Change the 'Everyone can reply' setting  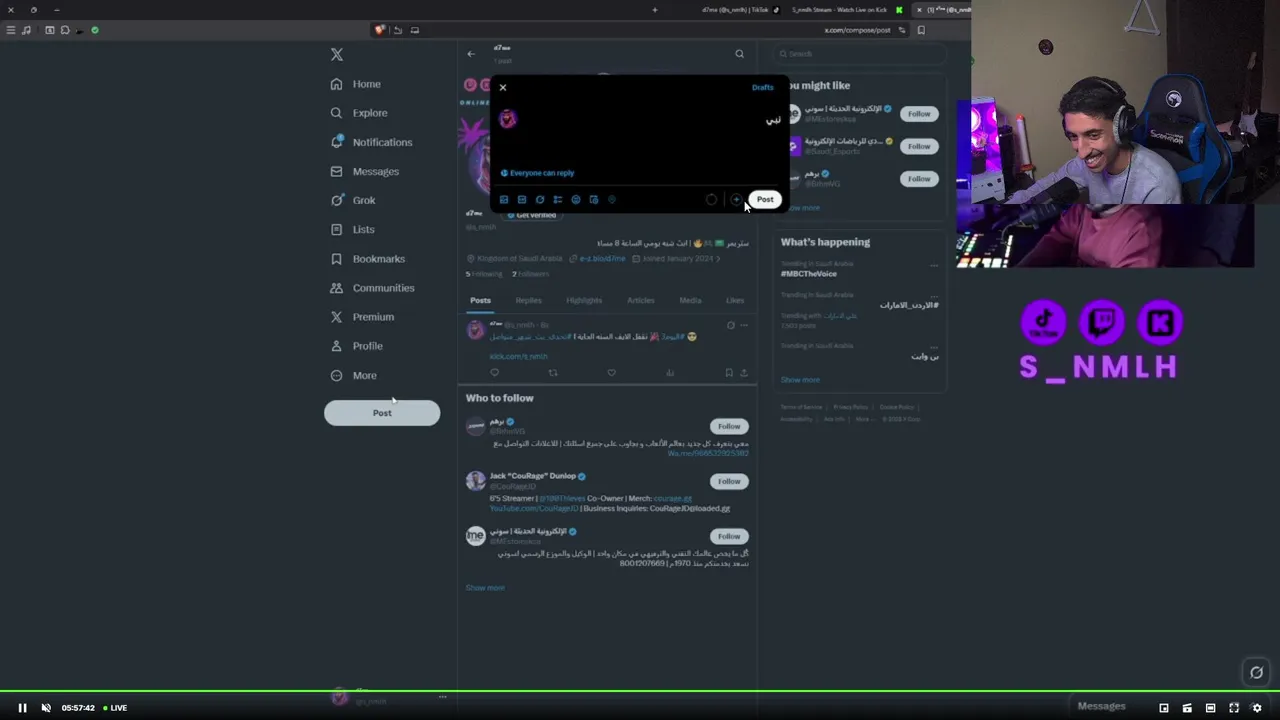[537, 173]
